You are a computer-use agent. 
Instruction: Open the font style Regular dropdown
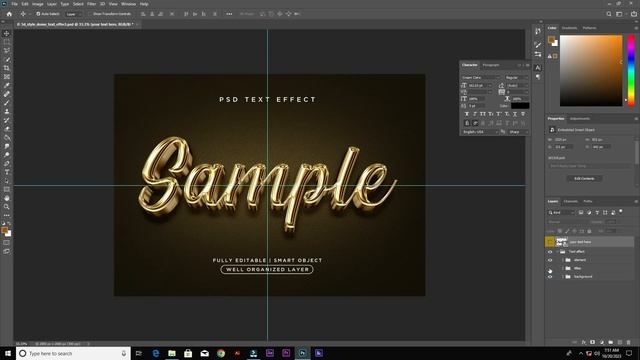coord(516,77)
